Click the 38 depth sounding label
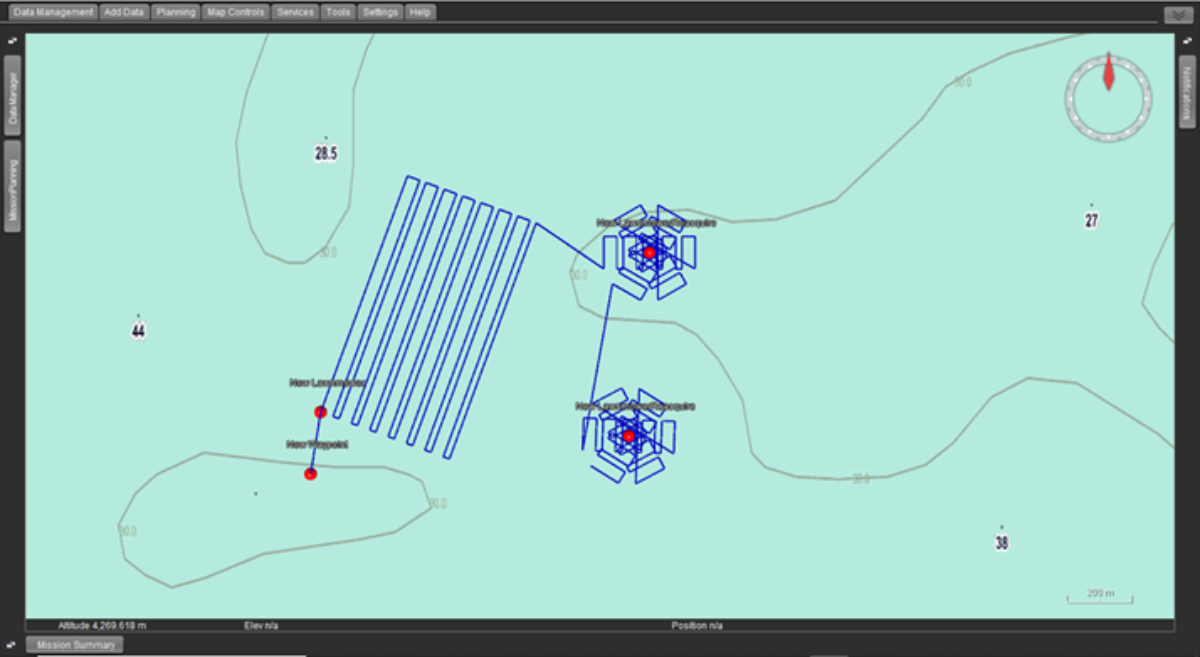The image size is (1200, 657). point(1001,543)
